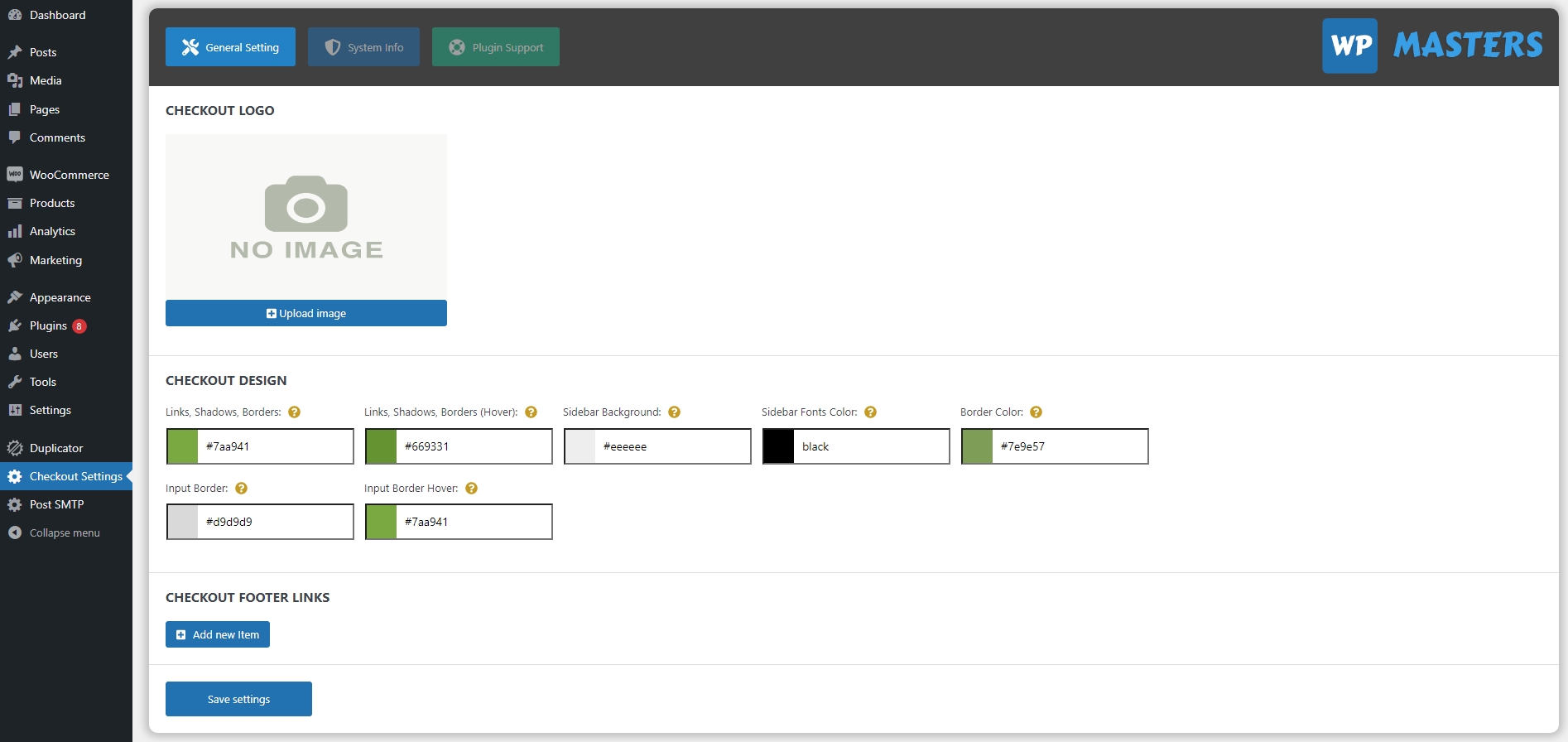Click the Upload image button
The image size is (1568, 742).
click(x=306, y=313)
